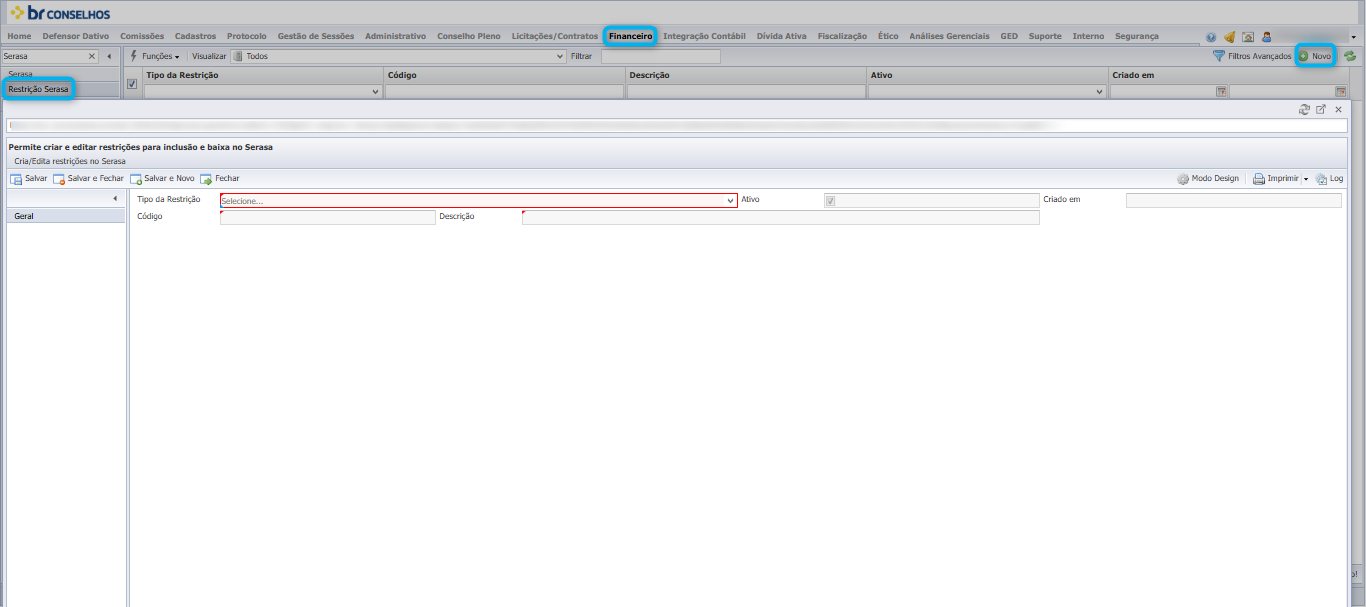Open the user menu arrow at top right
This screenshot has width=1366, height=607.
coord(1353,37)
